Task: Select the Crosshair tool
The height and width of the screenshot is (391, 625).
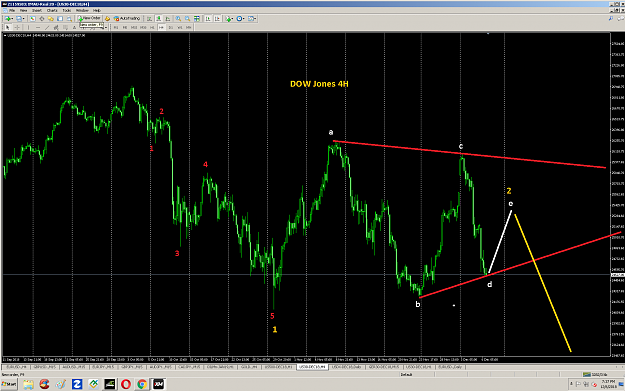Action: click(17, 27)
